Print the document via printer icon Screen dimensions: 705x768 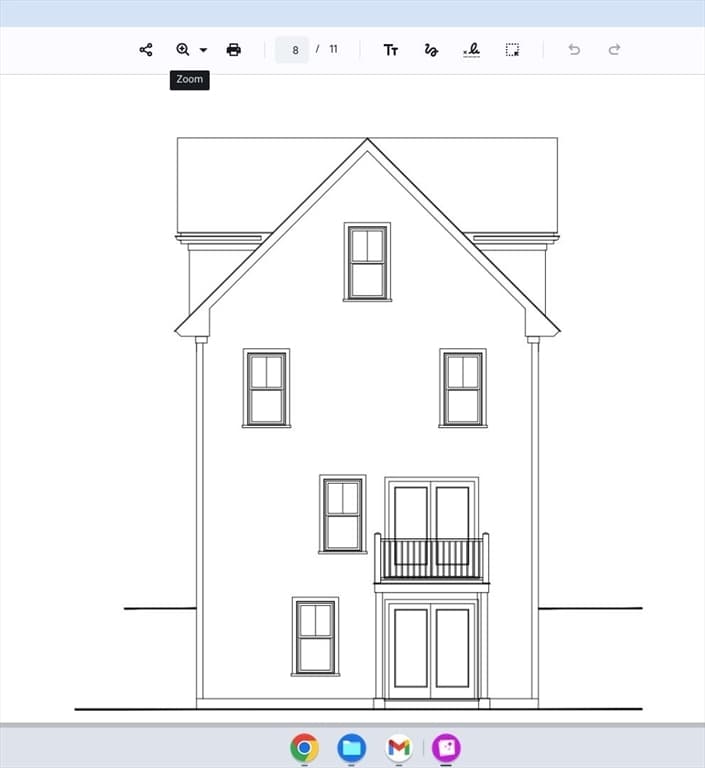click(x=234, y=49)
